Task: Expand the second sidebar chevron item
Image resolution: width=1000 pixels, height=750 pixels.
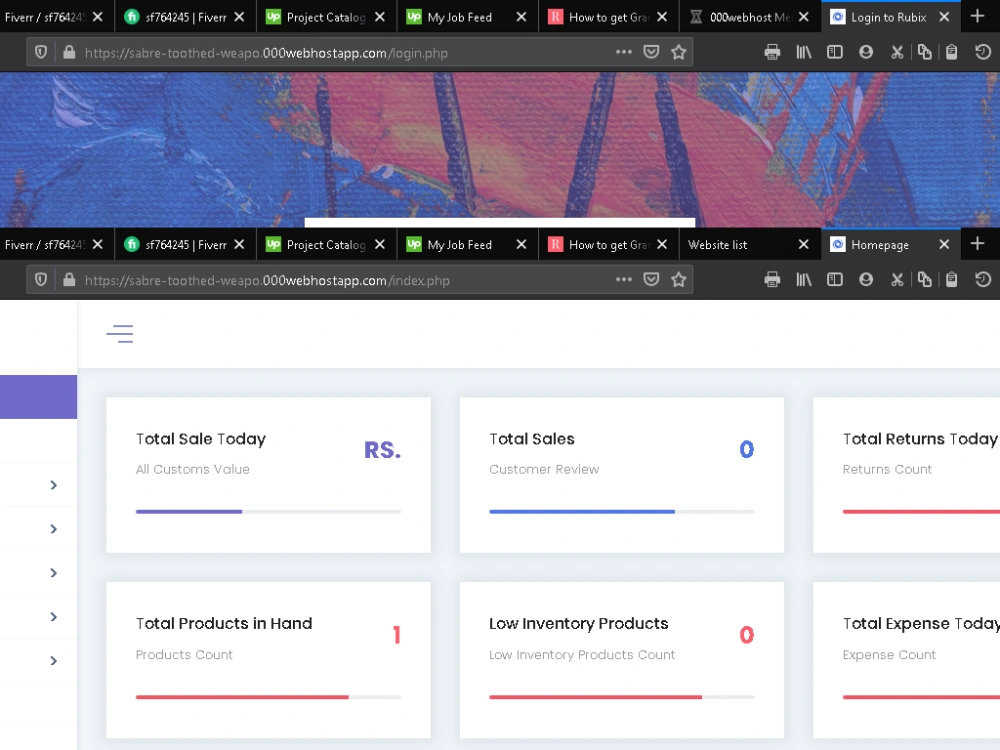Action: pos(54,529)
